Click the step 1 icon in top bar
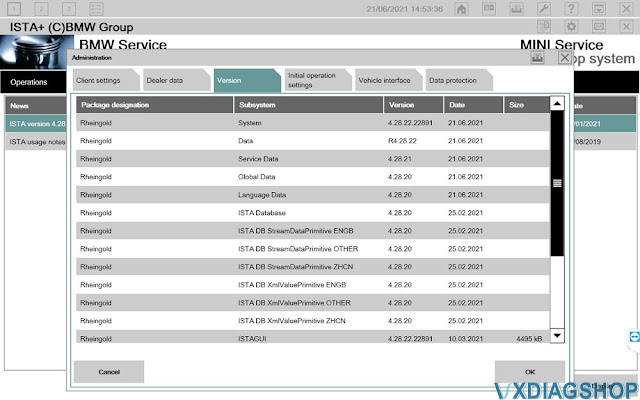 (14, 8)
